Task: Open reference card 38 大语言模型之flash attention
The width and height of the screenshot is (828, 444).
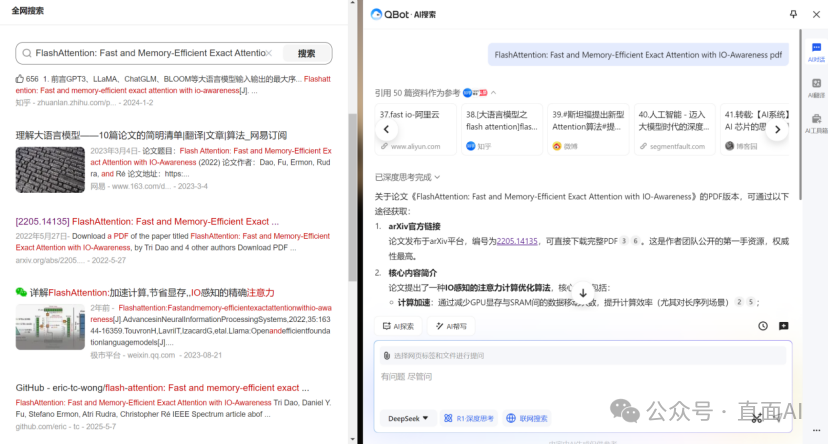Action: coord(502,129)
